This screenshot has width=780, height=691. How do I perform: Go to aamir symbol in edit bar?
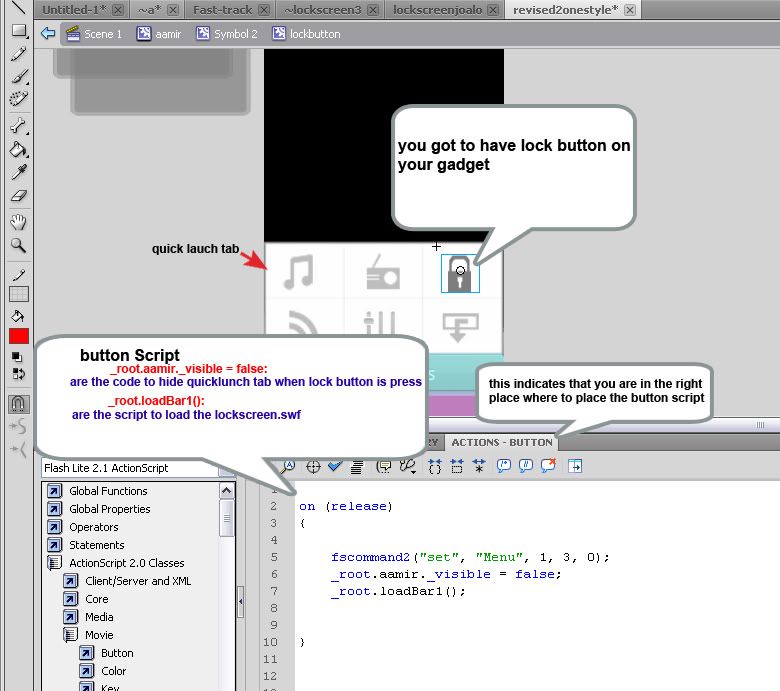click(x=159, y=34)
